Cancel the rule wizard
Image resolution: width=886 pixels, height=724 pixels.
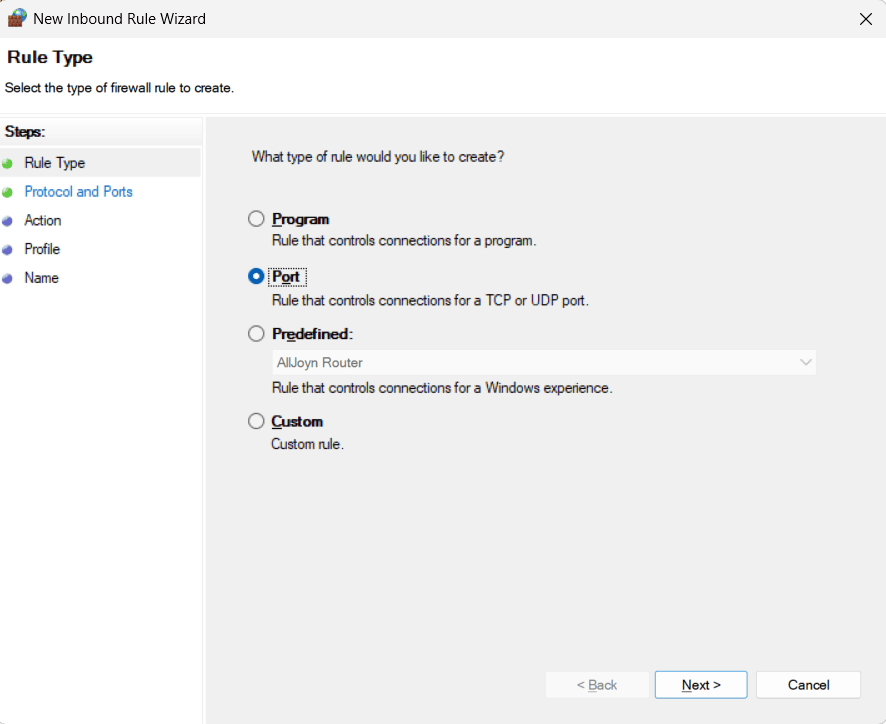[x=808, y=684]
